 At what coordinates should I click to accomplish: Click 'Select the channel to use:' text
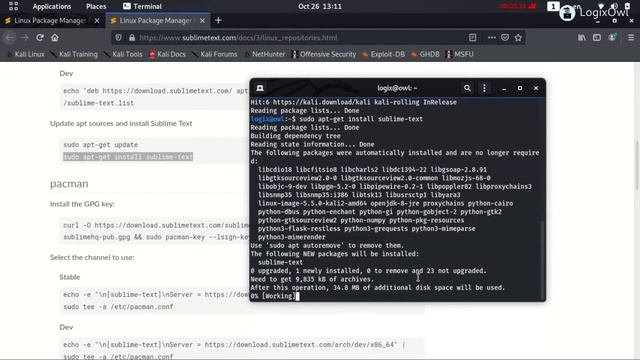pos(92,258)
